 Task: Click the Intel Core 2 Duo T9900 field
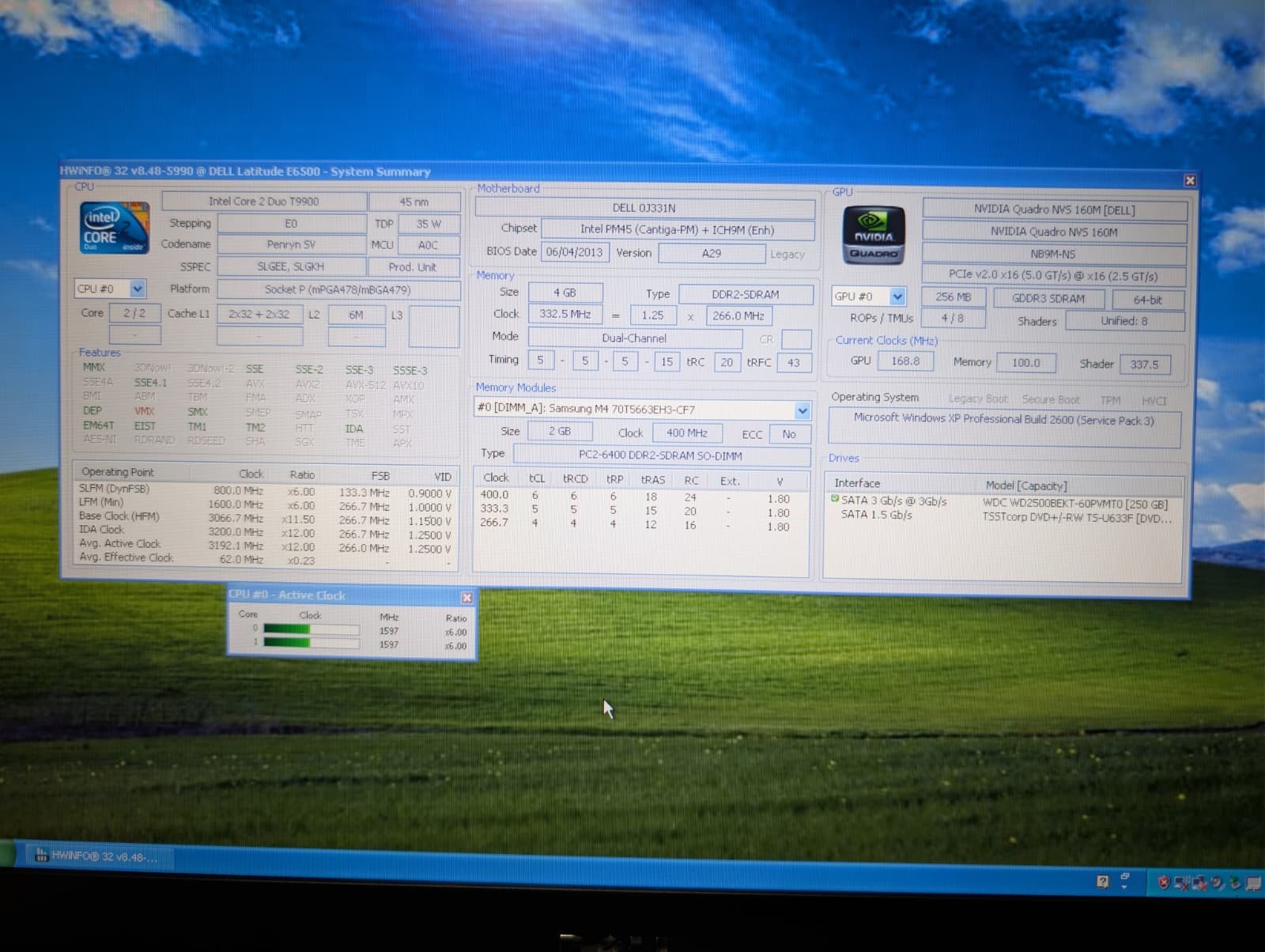[264, 202]
